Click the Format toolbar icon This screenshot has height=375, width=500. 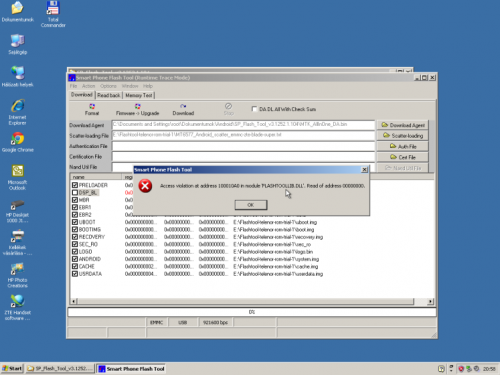coord(92,109)
